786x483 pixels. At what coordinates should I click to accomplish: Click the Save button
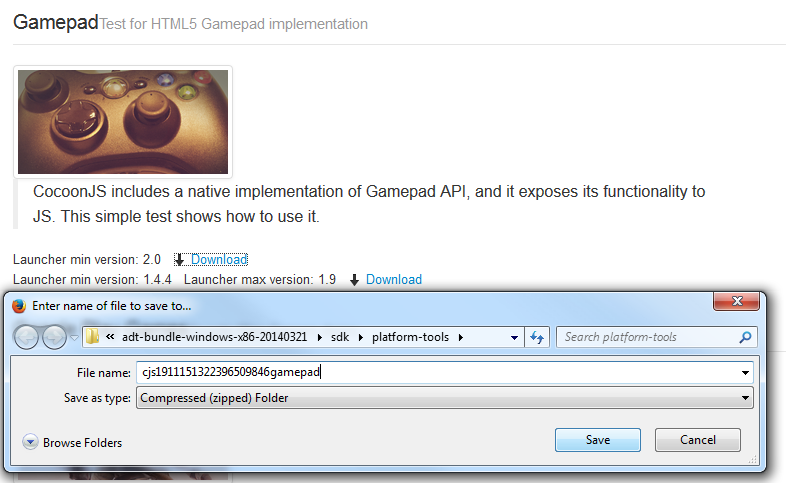[x=597, y=440]
